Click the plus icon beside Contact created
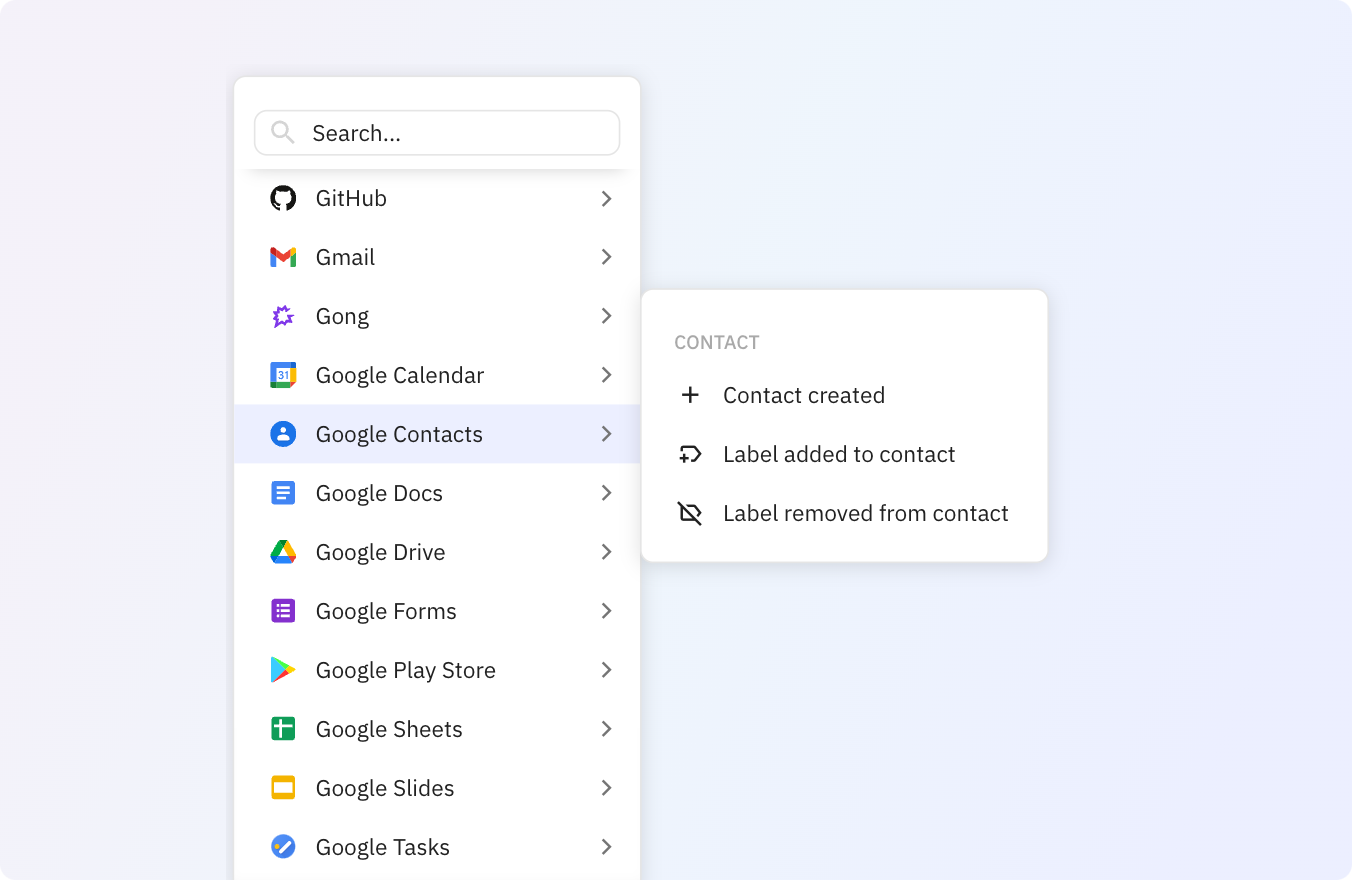This screenshot has height=880, width=1352. (x=690, y=395)
